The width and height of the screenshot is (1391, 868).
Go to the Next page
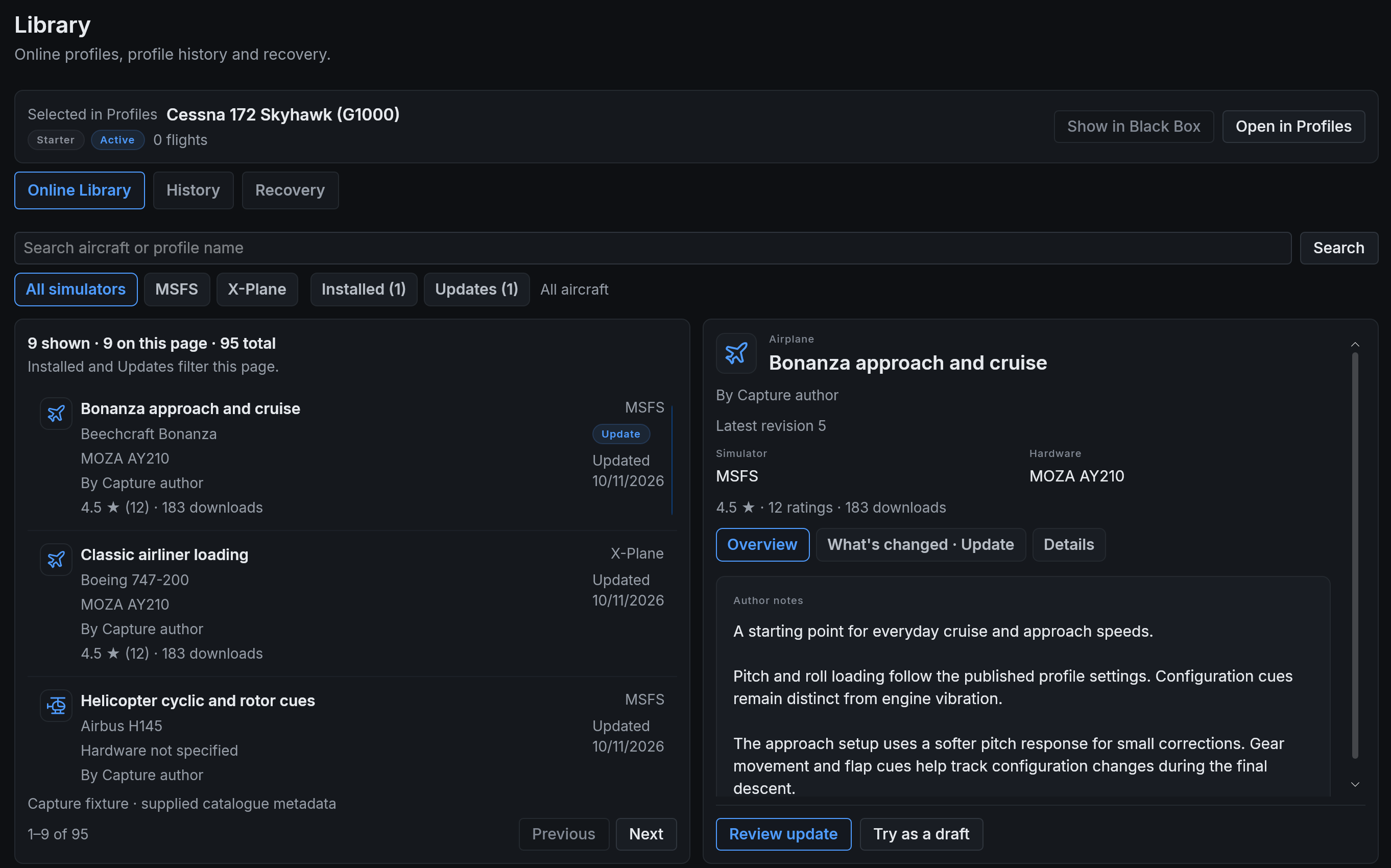[646, 834]
